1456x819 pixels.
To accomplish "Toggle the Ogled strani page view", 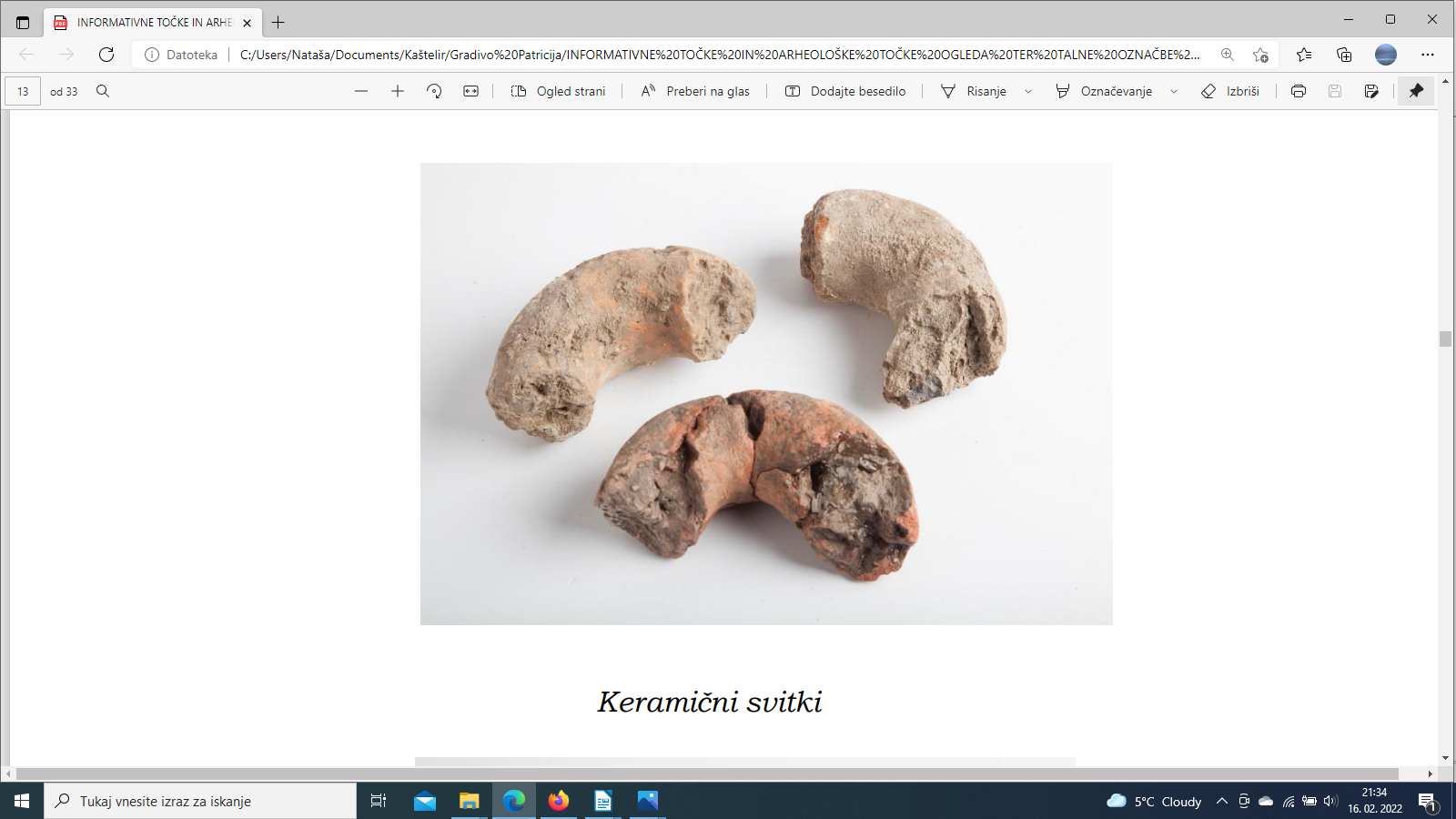I will [x=558, y=91].
